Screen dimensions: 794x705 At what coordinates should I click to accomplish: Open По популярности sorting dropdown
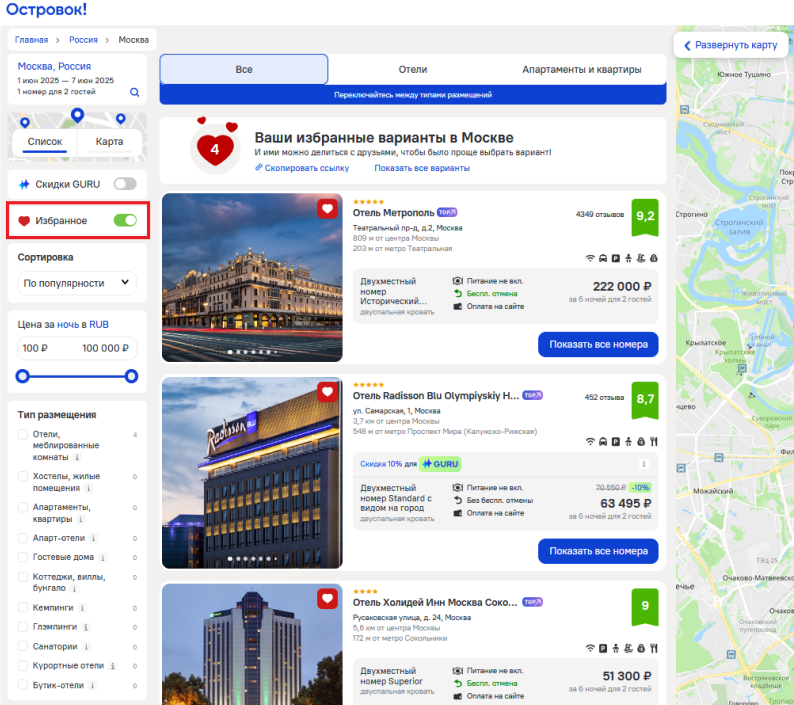(77, 283)
